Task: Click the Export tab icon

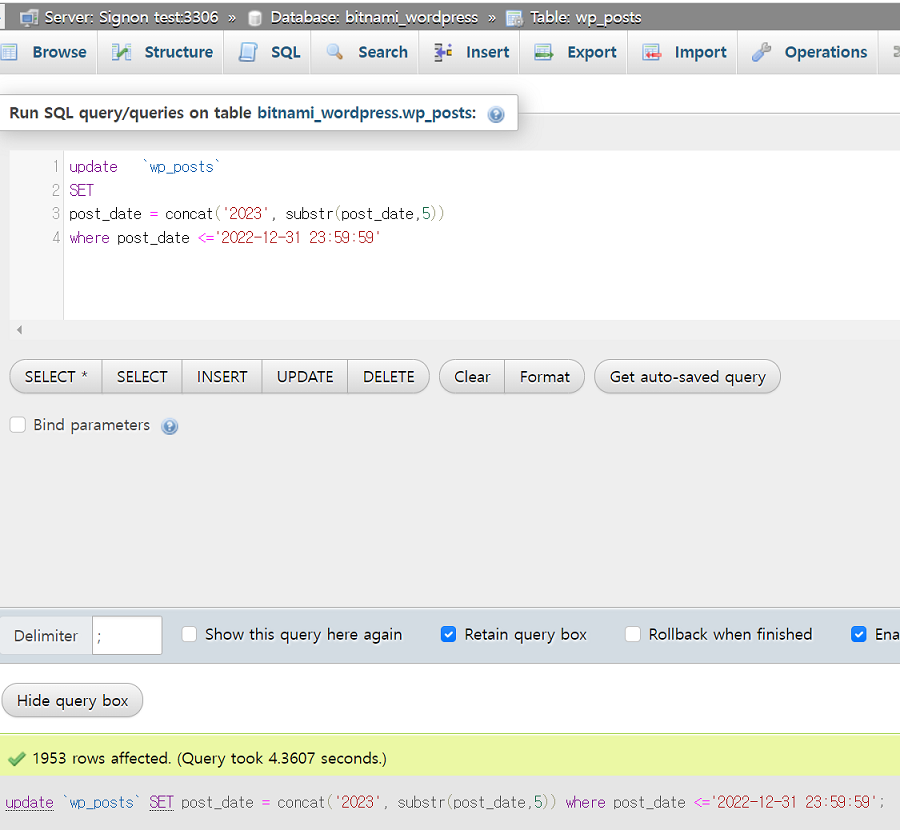Action: pos(544,52)
